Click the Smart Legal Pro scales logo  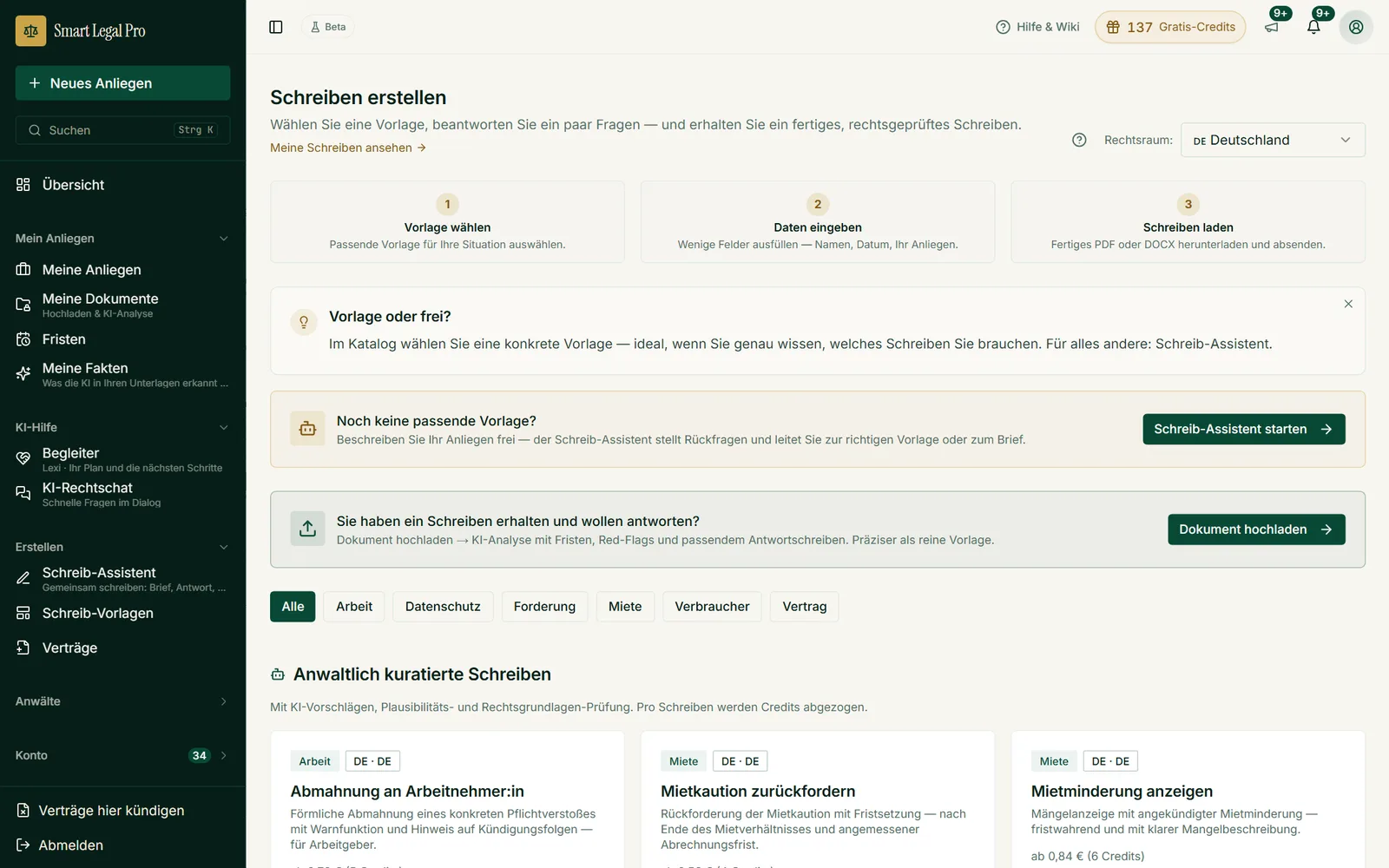point(31,30)
